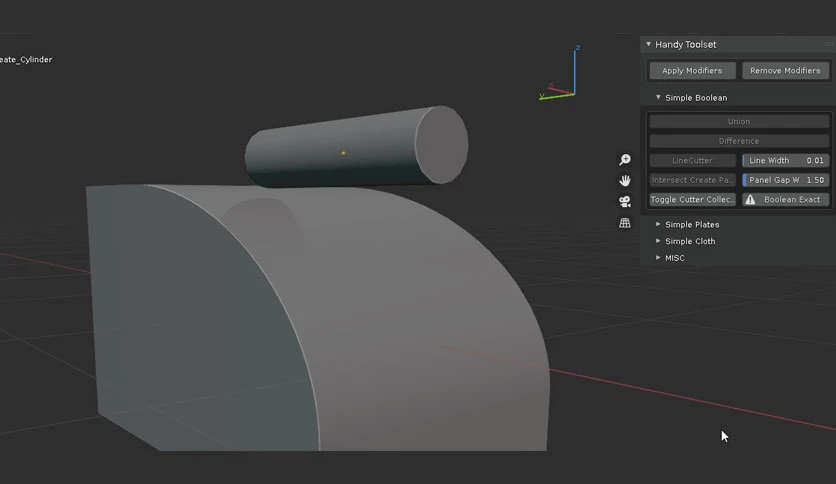Toggle the camera view icon
The width and height of the screenshot is (836, 484).
point(625,201)
